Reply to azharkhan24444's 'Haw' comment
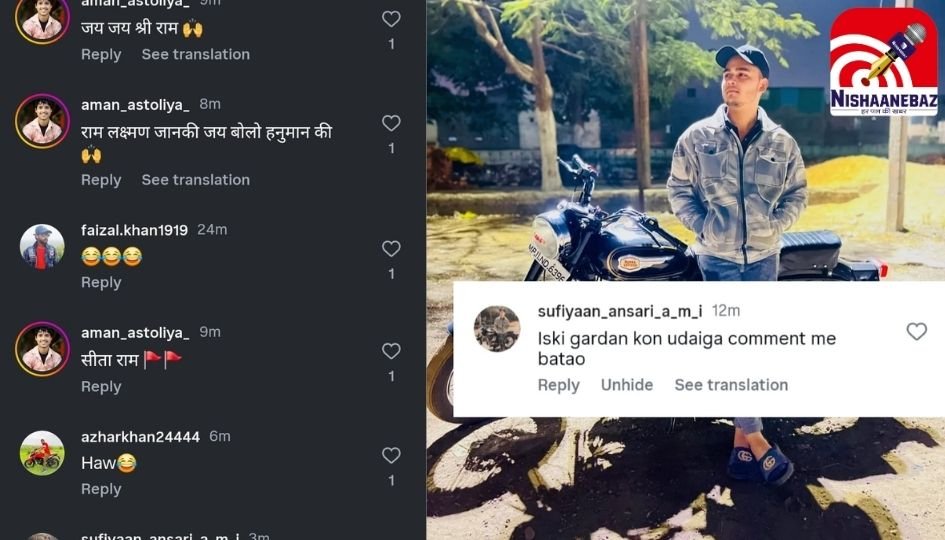 101,489
